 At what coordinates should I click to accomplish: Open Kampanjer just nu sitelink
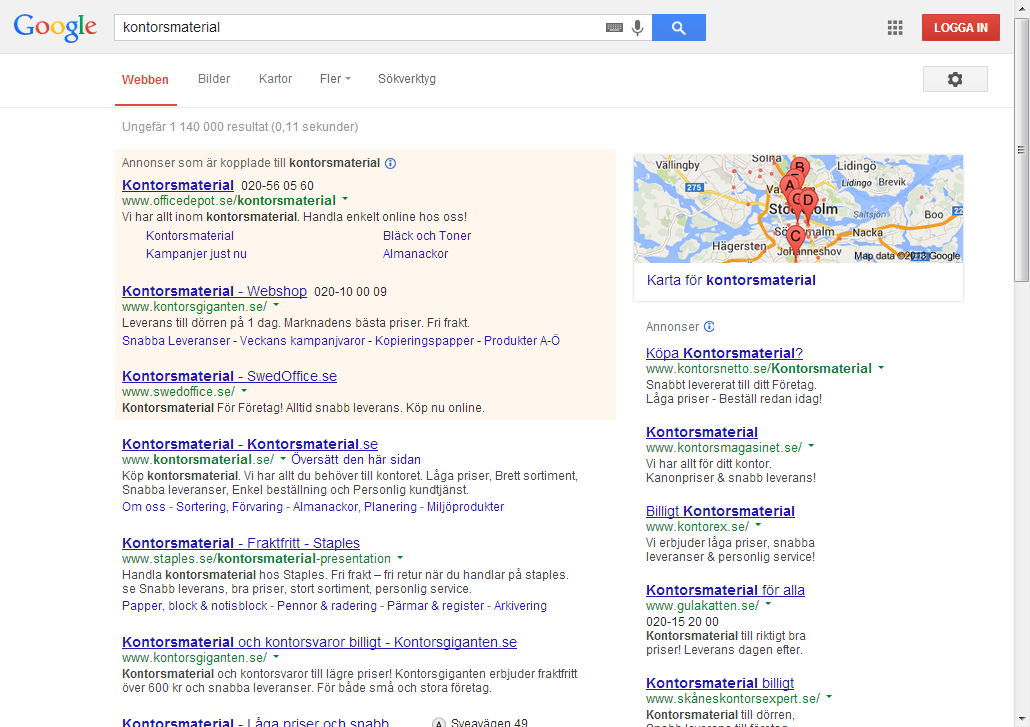(196, 254)
